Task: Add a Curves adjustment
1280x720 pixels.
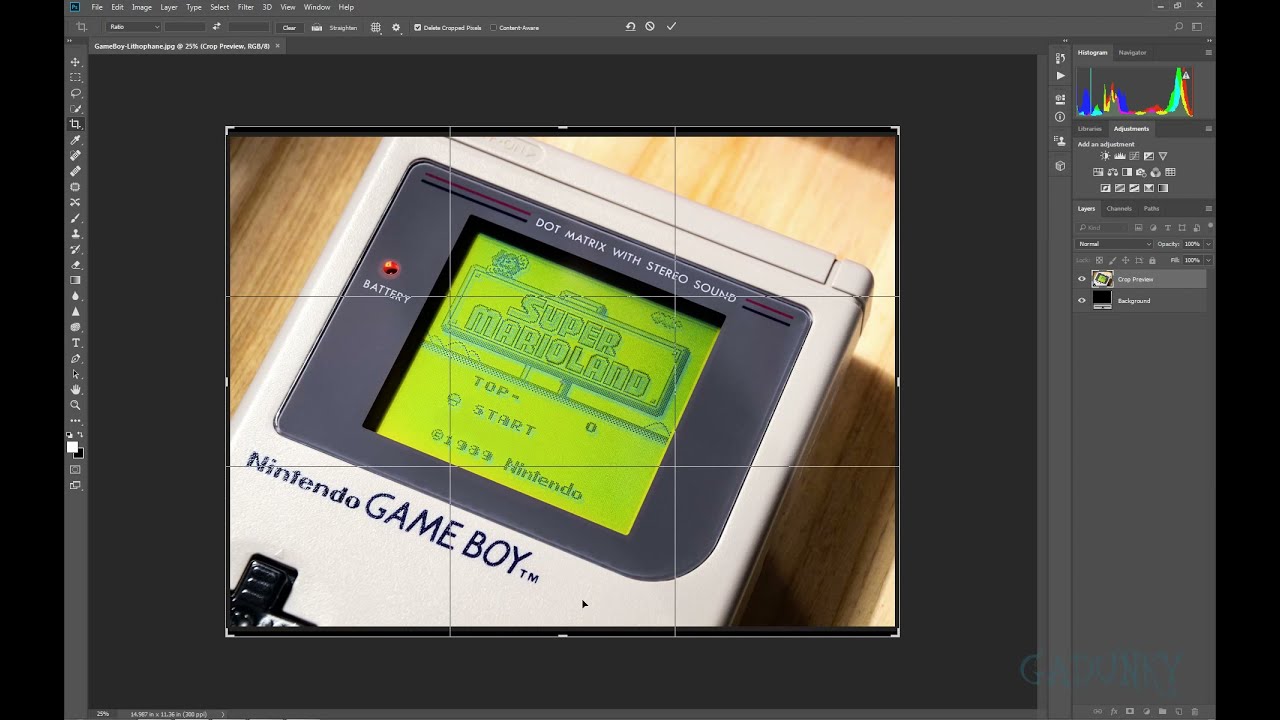Action: [1134, 156]
